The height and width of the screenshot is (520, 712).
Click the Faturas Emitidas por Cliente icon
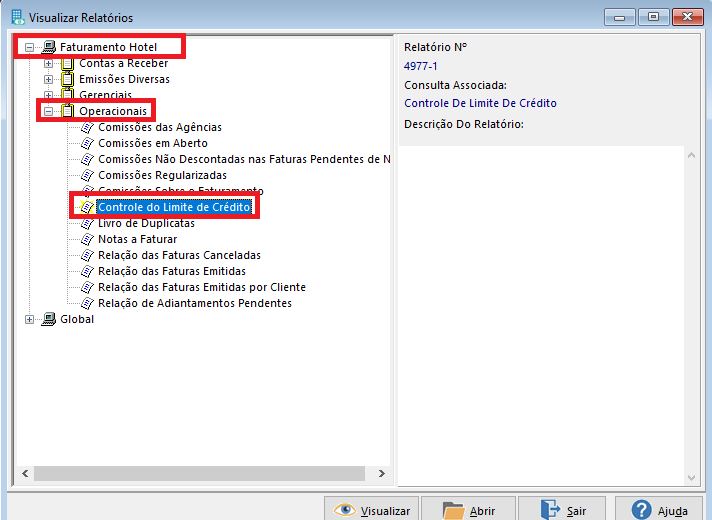click(x=87, y=287)
